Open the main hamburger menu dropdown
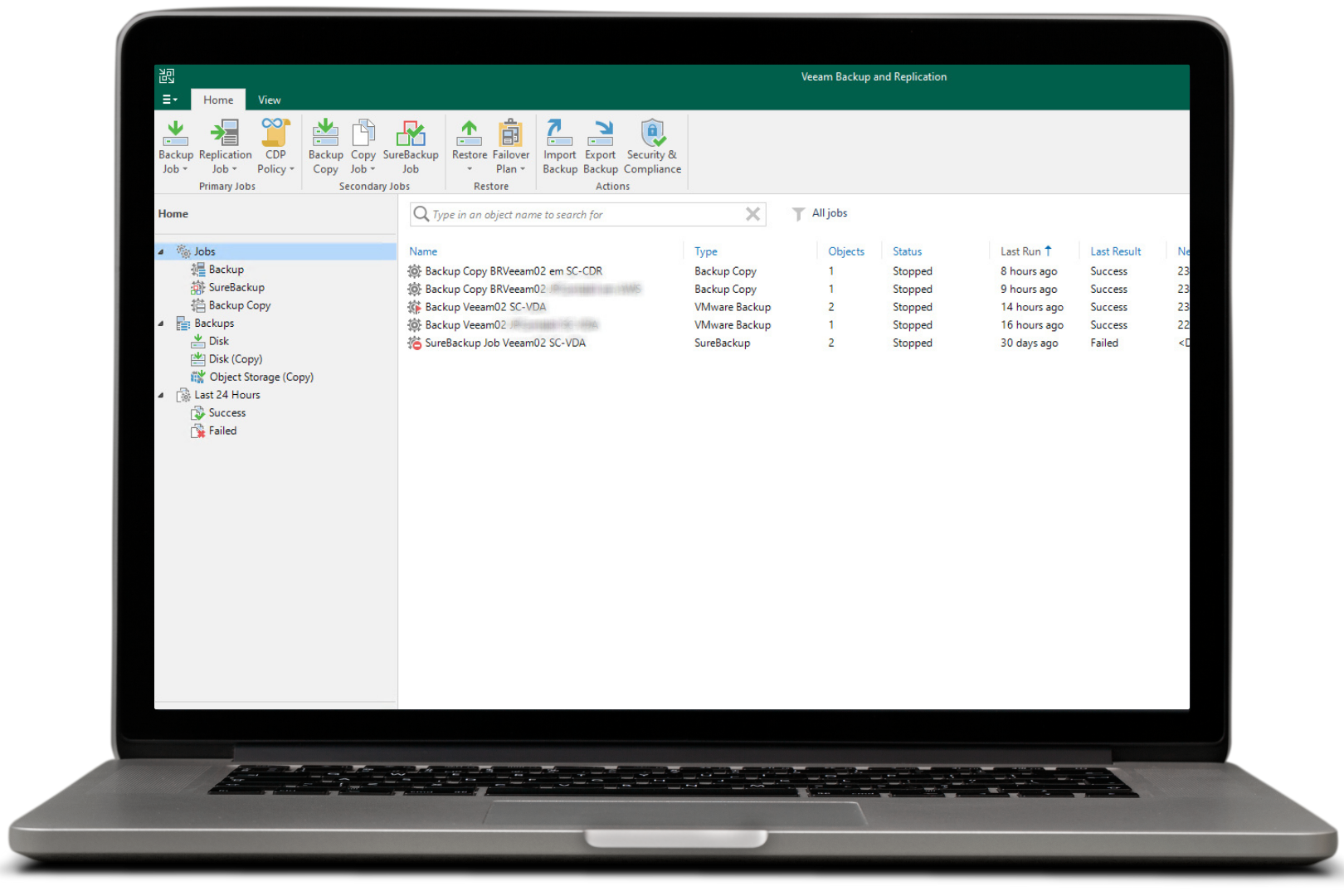Screen dimensions: 1344x896 [x=170, y=100]
